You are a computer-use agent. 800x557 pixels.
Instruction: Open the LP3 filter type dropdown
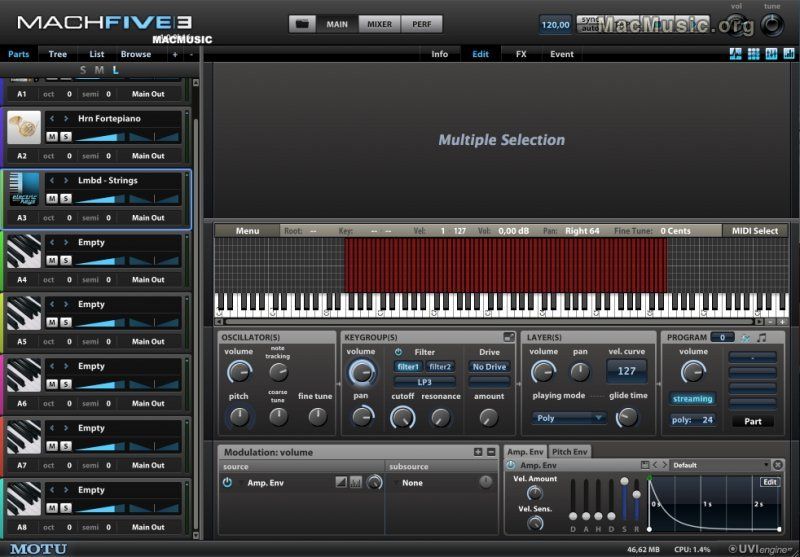pyautogui.click(x=424, y=382)
